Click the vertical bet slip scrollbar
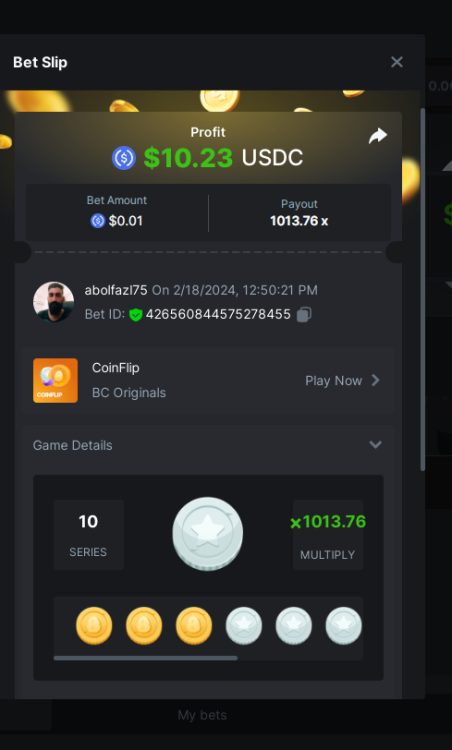 pyautogui.click(x=422, y=289)
